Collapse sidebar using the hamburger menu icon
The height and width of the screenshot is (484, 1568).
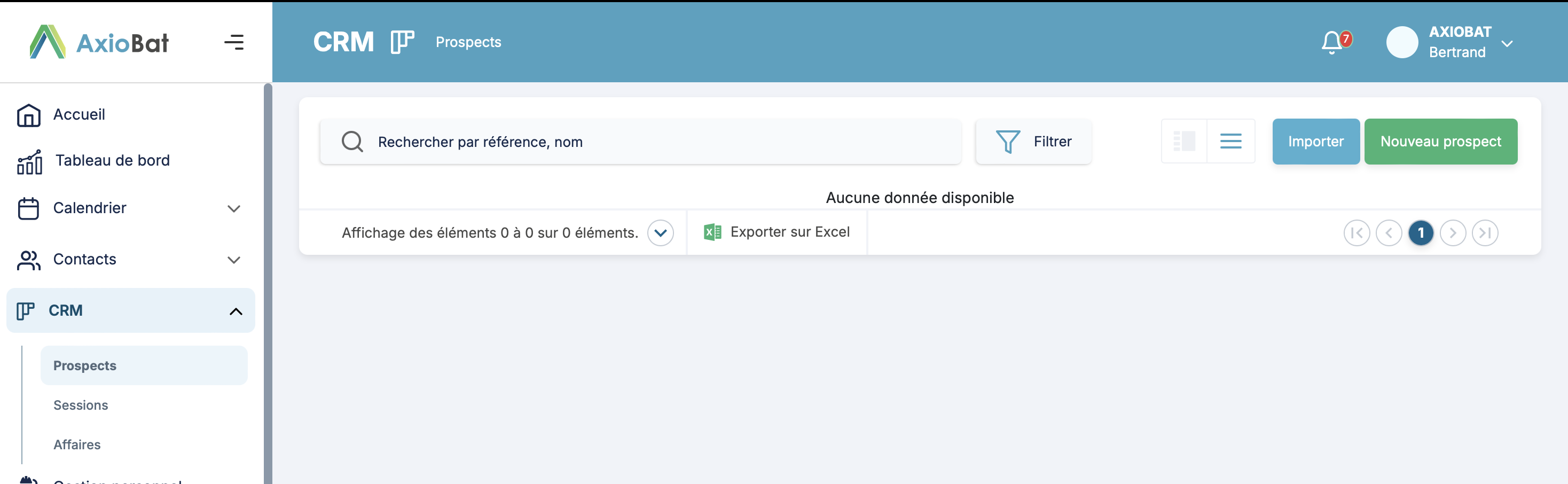[234, 42]
